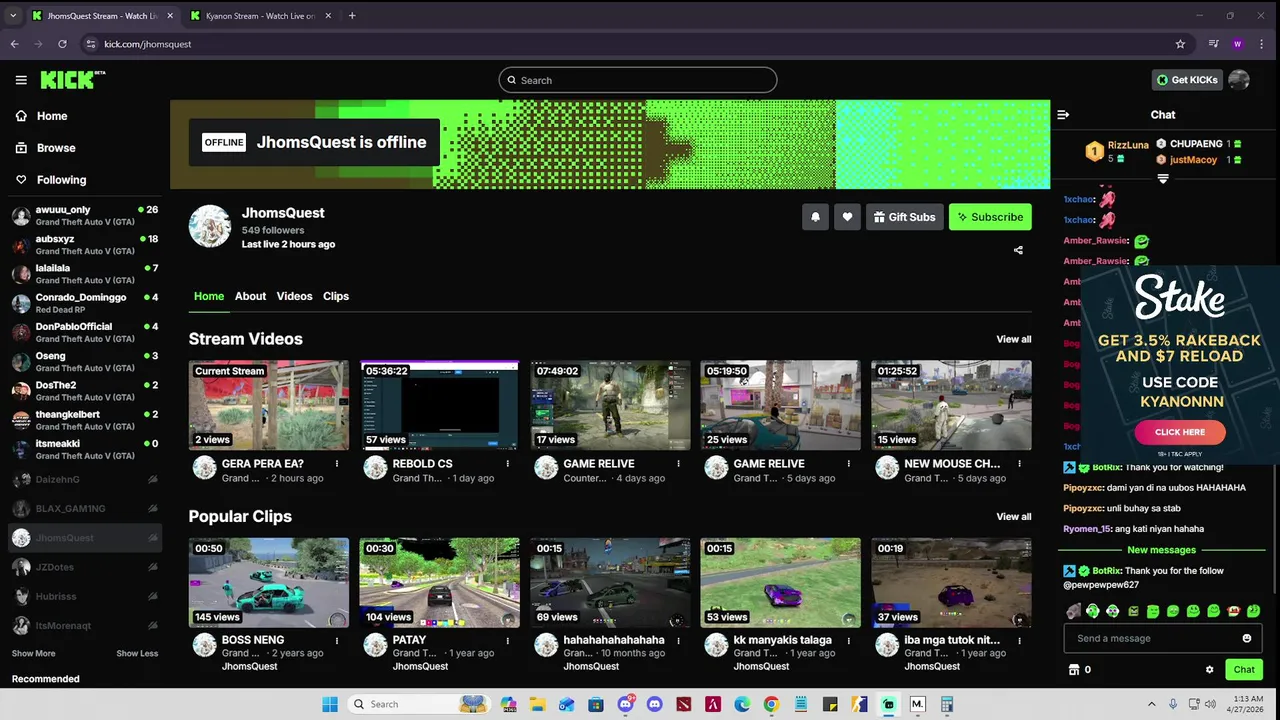Open File Explorer from the taskbar

tap(537, 704)
